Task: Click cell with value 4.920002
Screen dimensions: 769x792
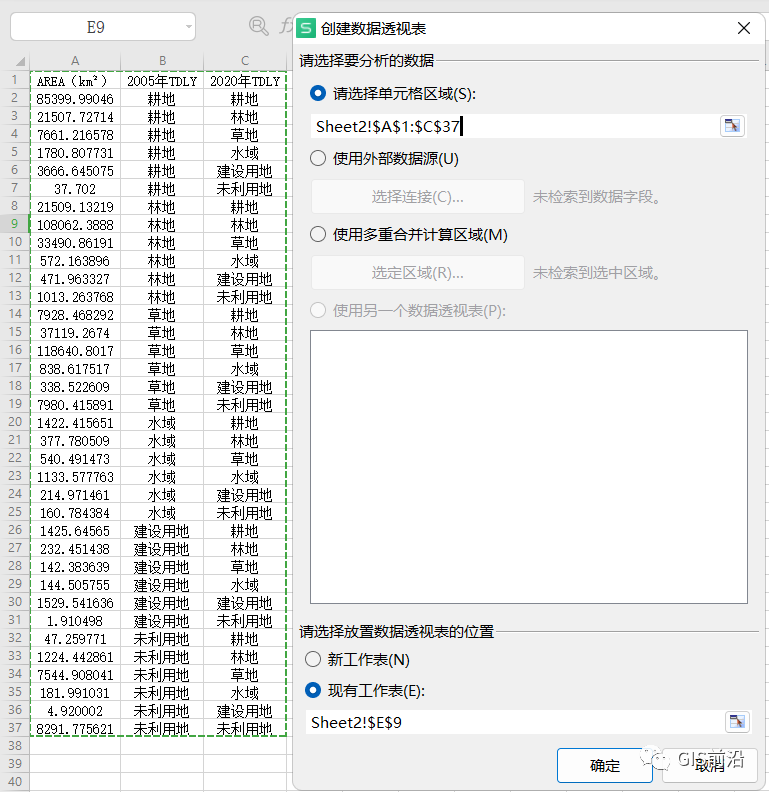Action: click(x=75, y=711)
